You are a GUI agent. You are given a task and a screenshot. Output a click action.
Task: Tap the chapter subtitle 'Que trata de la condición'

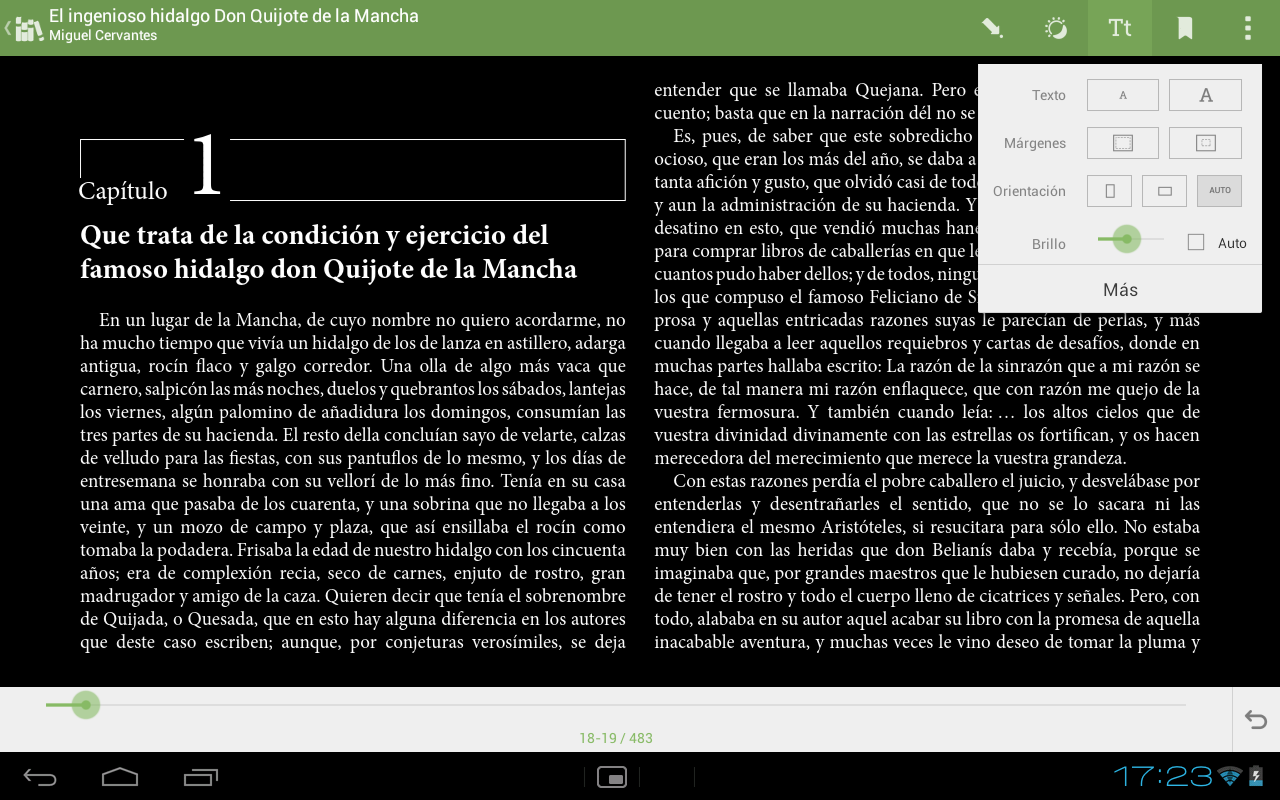pyautogui.click(x=329, y=252)
